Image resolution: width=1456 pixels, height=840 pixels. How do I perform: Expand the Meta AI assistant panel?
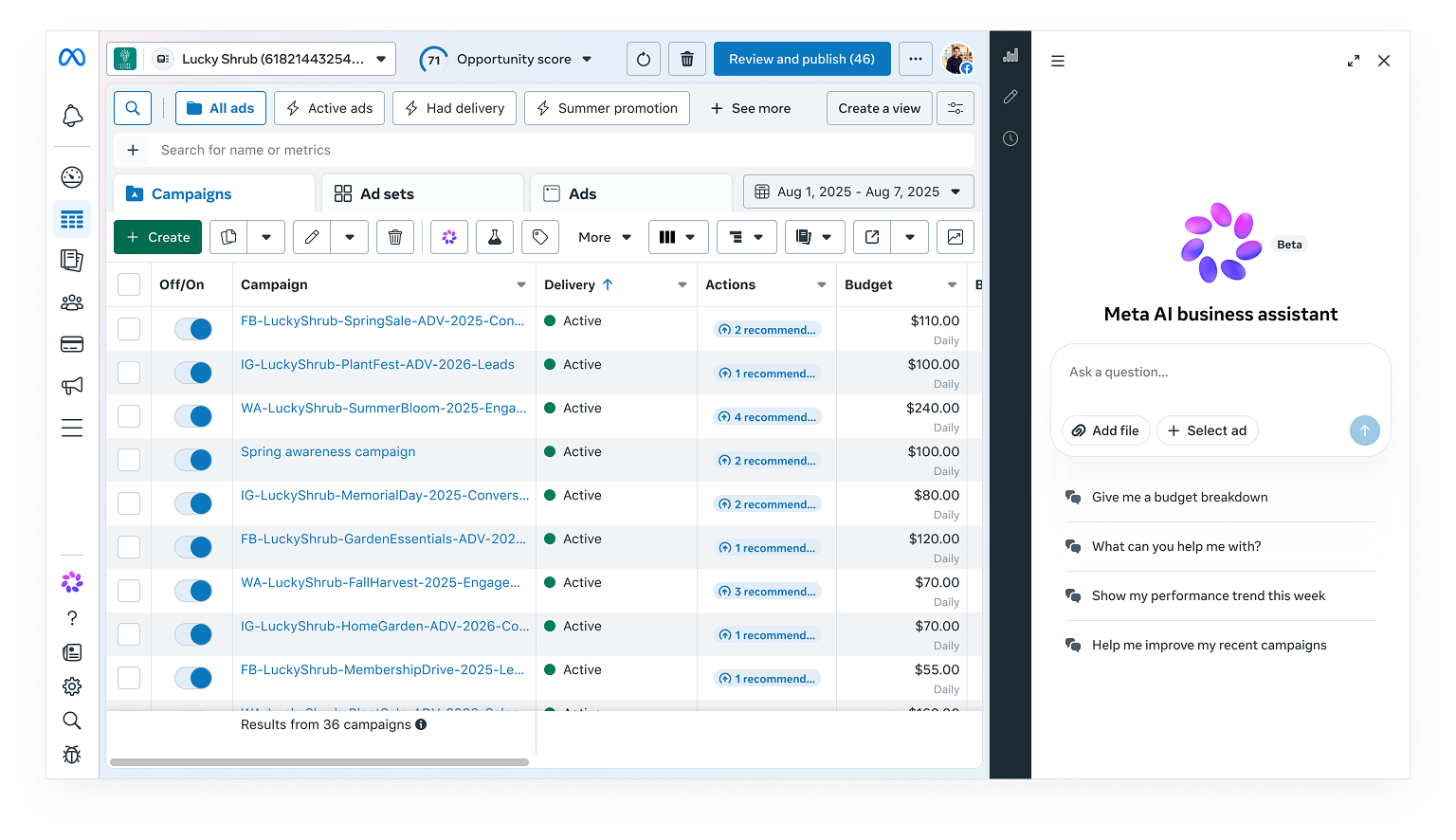(x=1354, y=61)
